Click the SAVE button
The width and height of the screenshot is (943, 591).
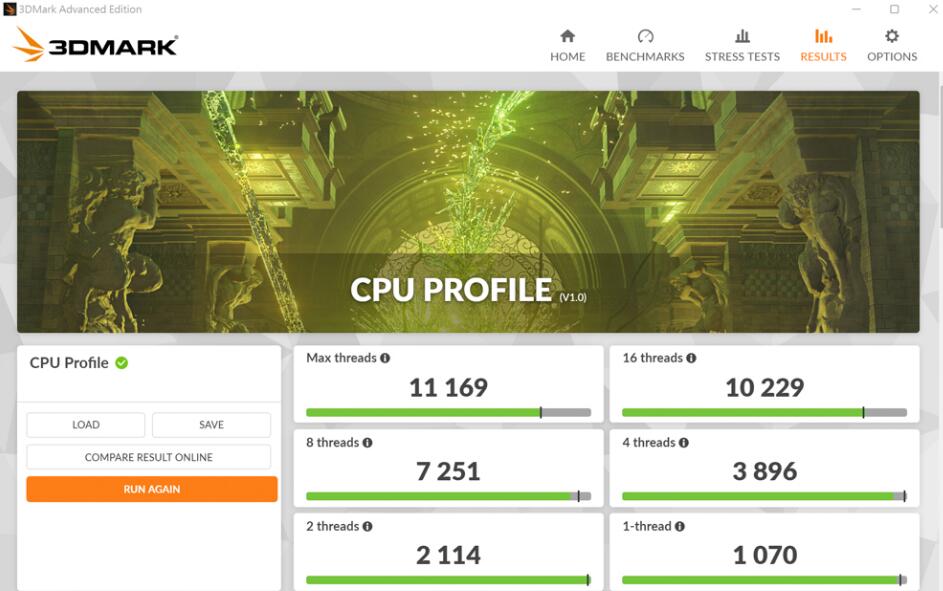click(211, 424)
